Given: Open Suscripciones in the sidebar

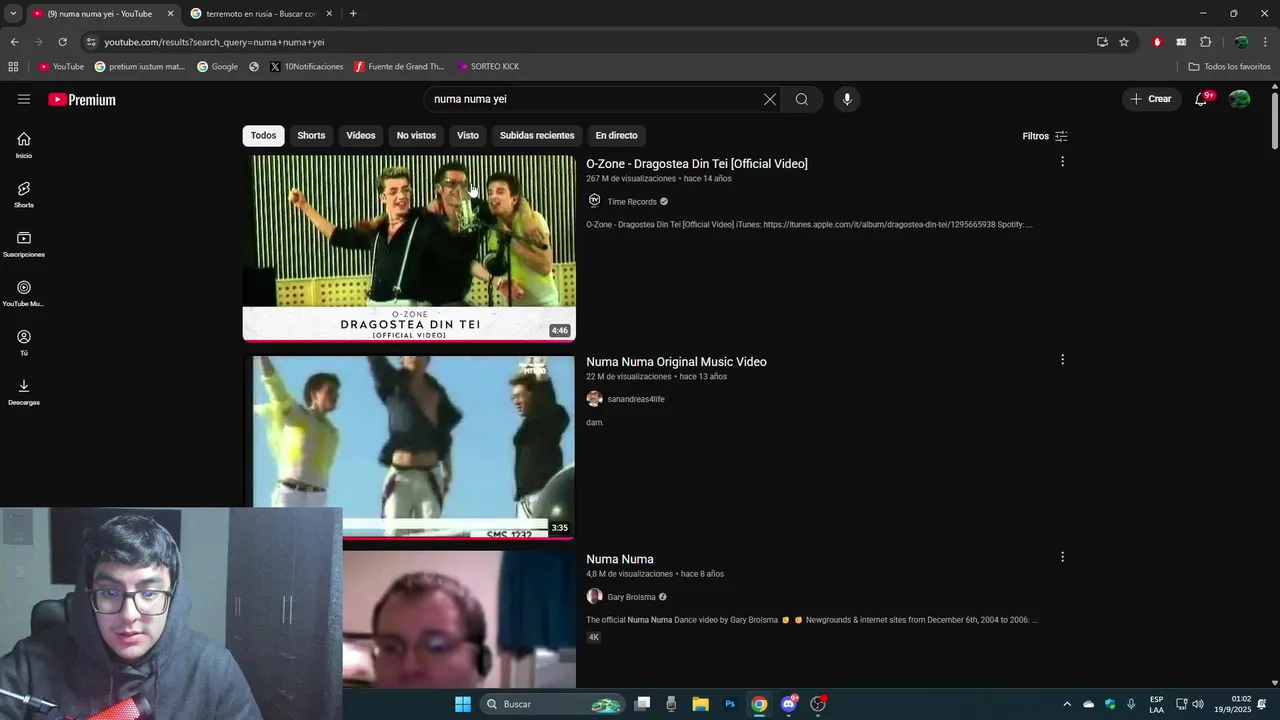Looking at the screenshot, I should [24, 244].
